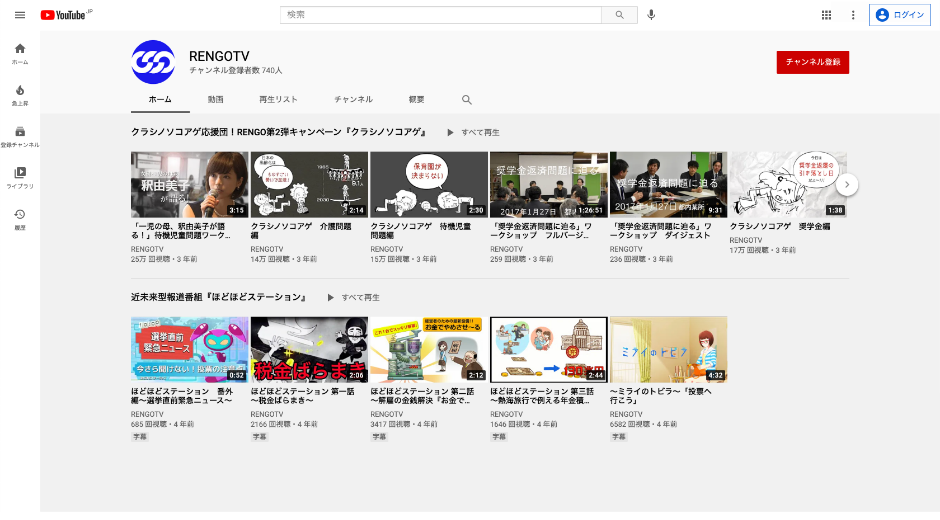Open title ワークショップ フルバージョン
Viewport: 940px width, 520px height.
(541, 231)
